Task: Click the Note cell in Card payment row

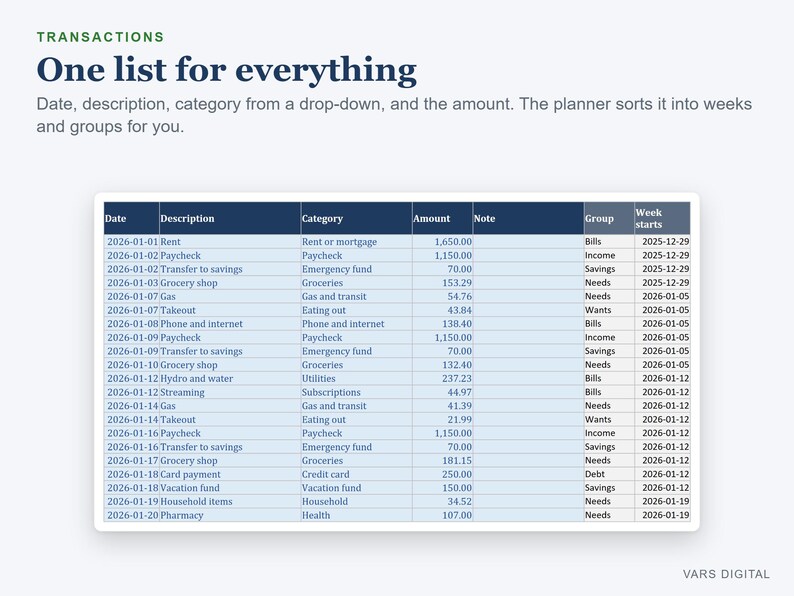Action: coord(528,474)
